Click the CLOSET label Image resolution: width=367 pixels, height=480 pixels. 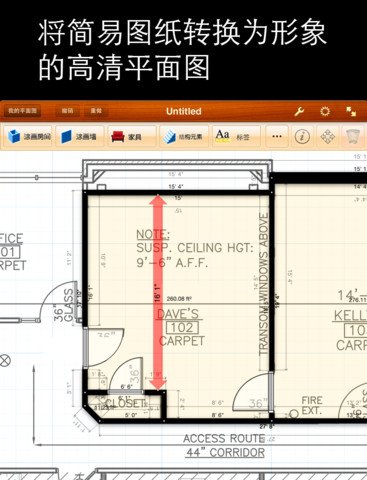tap(126, 403)
